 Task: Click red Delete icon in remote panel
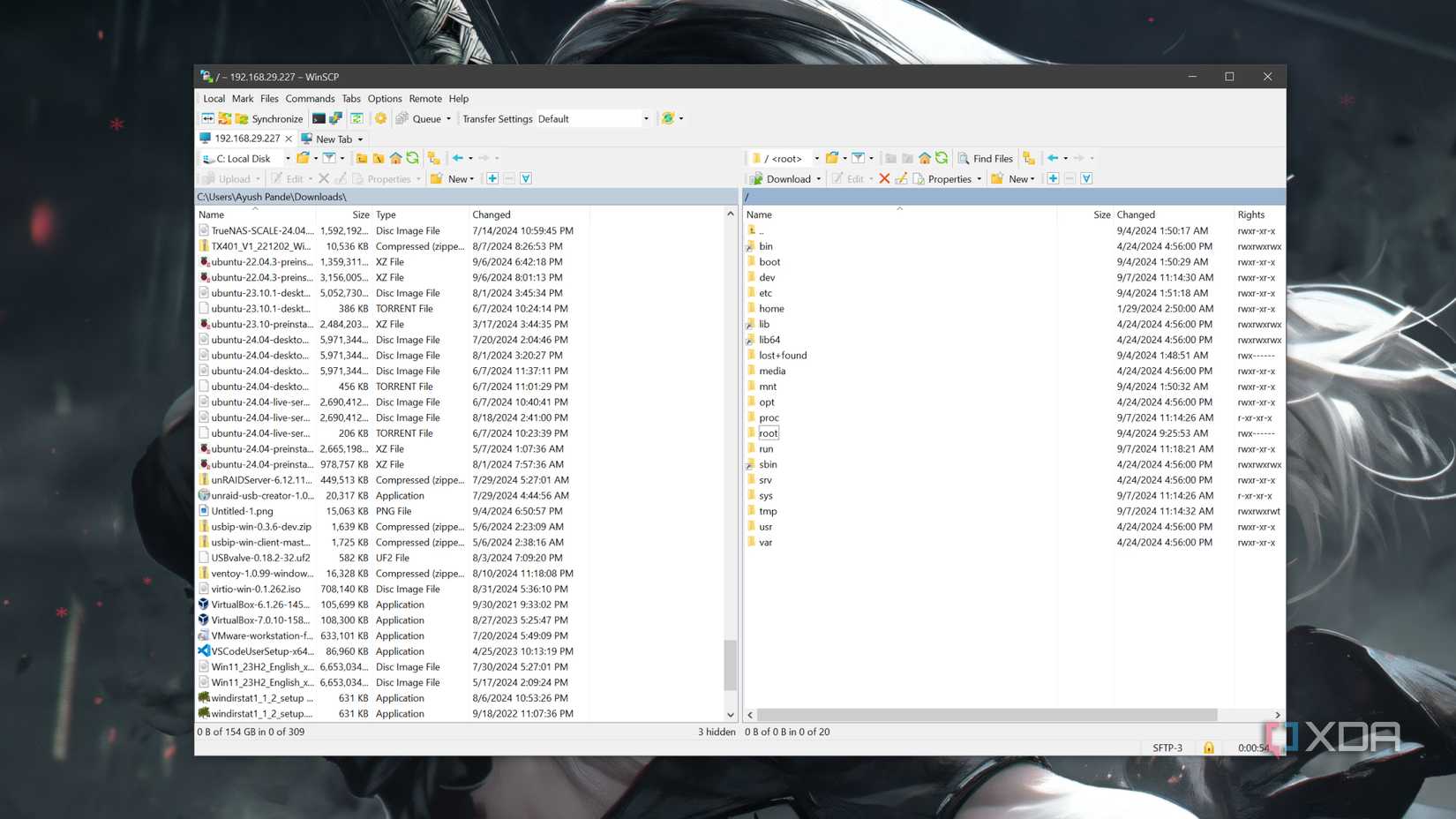click(884, 178)
